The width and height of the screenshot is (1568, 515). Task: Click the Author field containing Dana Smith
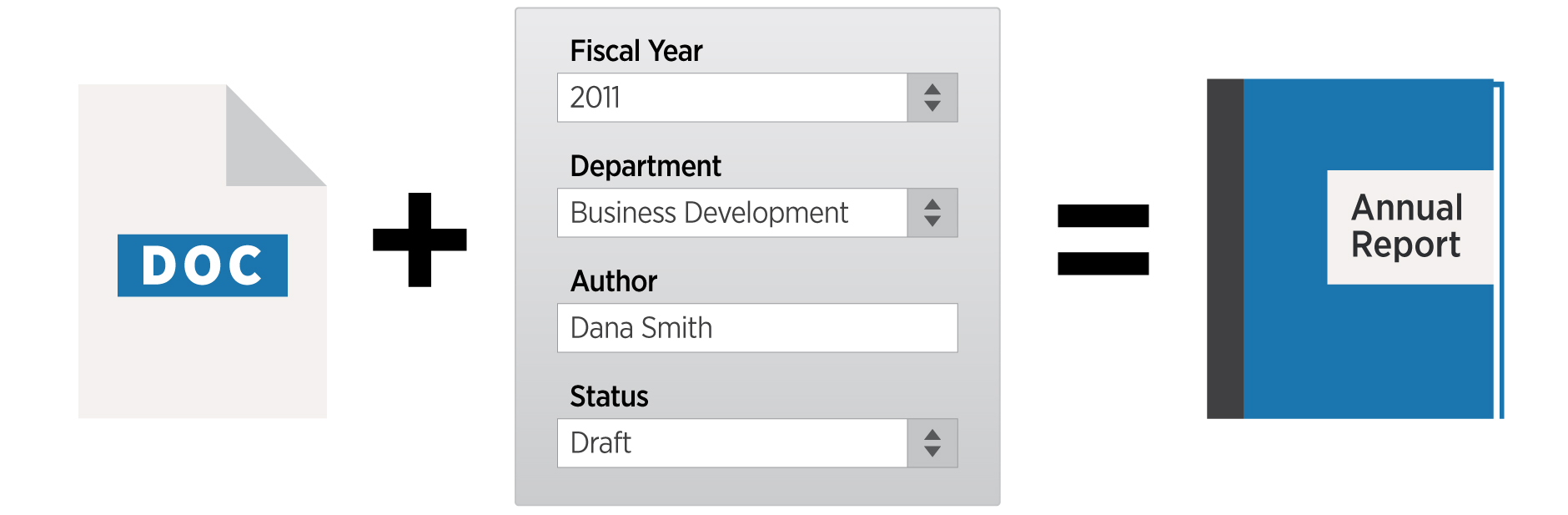[x=757, y=328]
